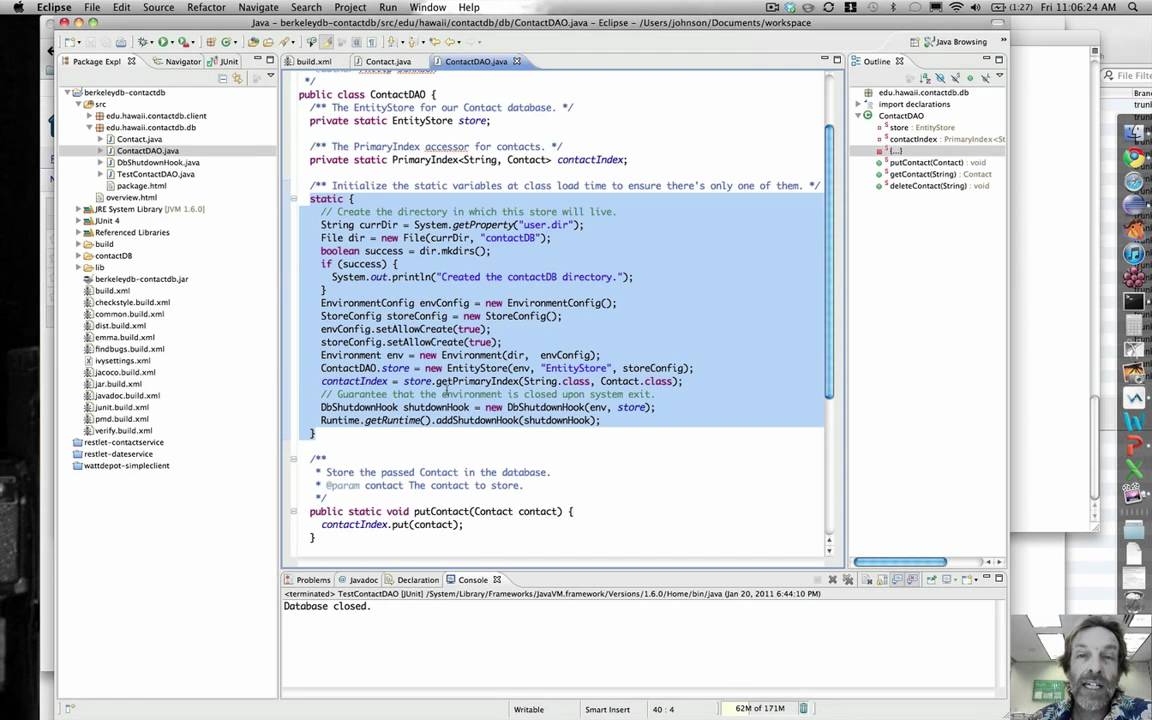Click the Back navigation arrow in toolbar
Viewport: 1152px width, 720px height.
point(449,43)
